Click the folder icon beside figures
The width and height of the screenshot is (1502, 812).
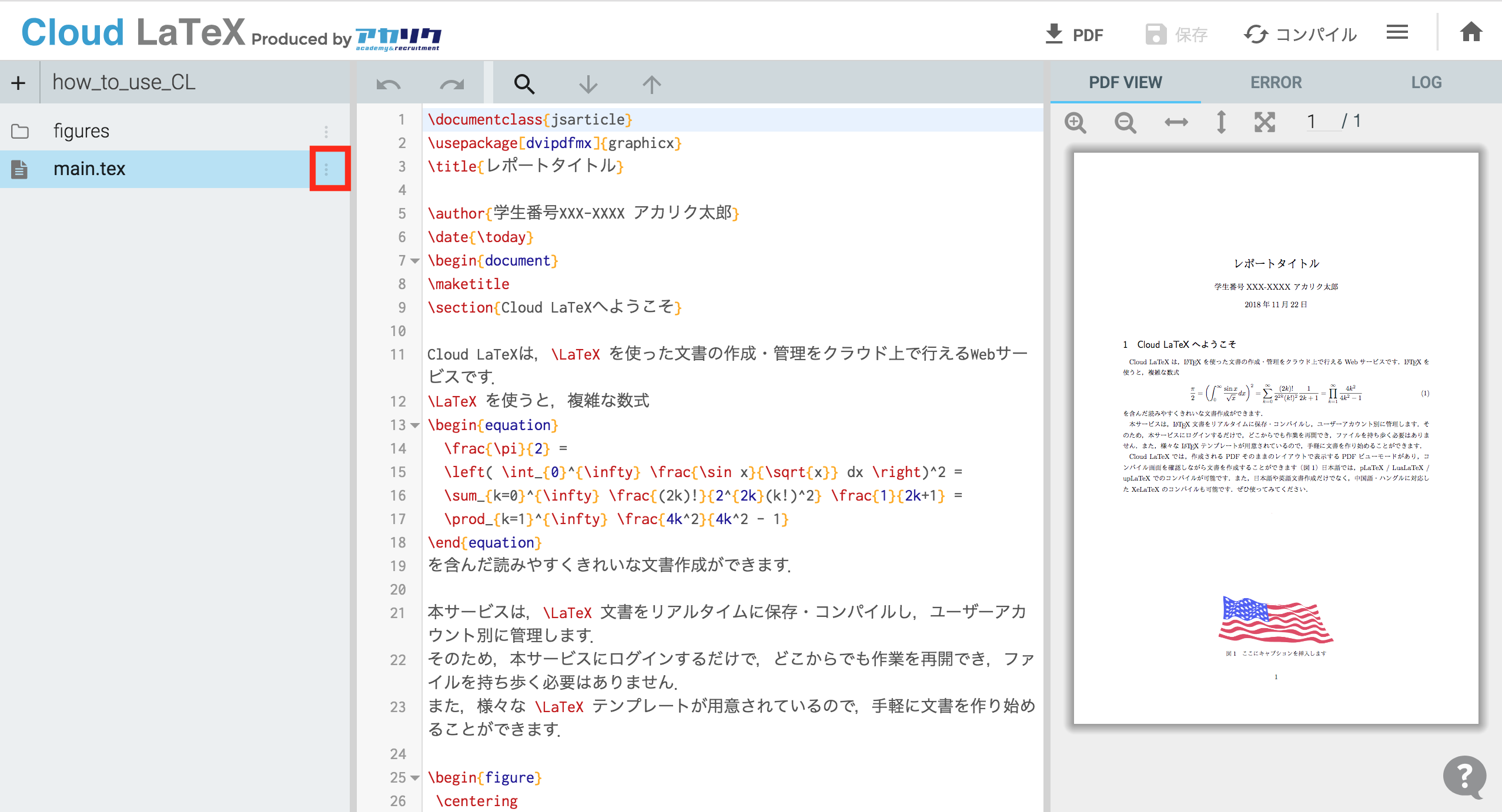[19, 131]
